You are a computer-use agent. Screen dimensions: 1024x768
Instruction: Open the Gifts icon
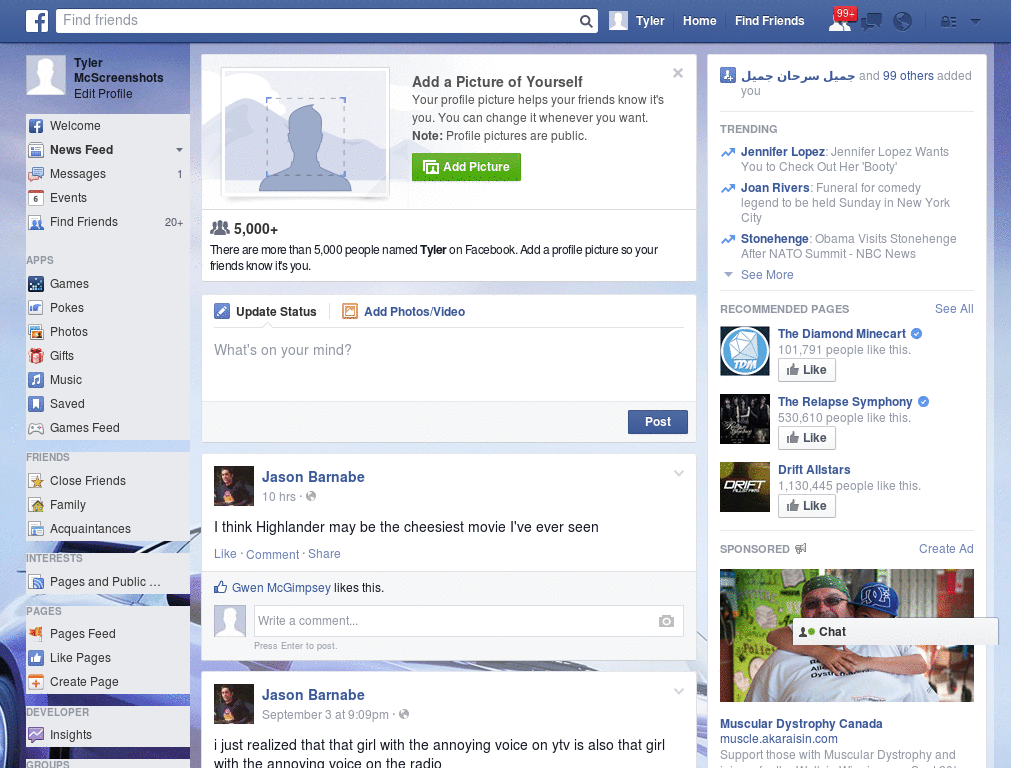(x=36, y=356)
